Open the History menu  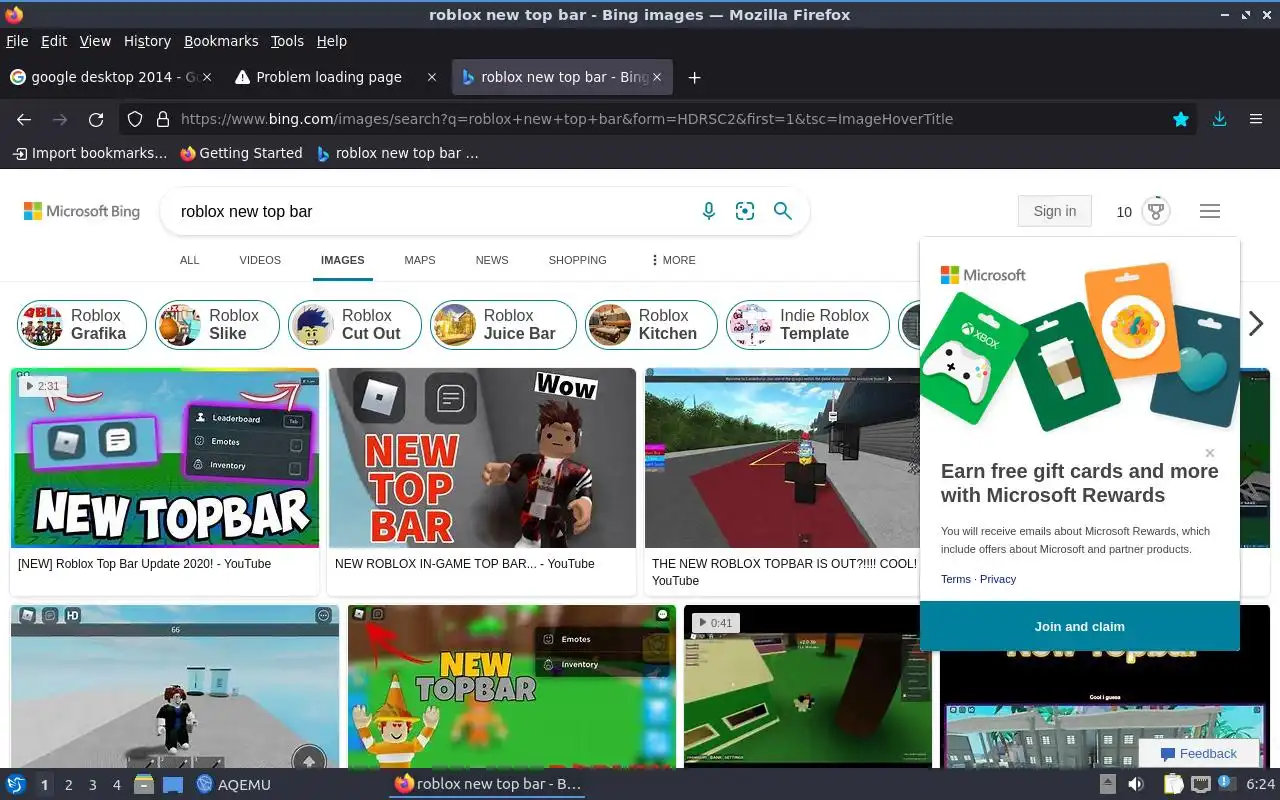pos(147,41)
